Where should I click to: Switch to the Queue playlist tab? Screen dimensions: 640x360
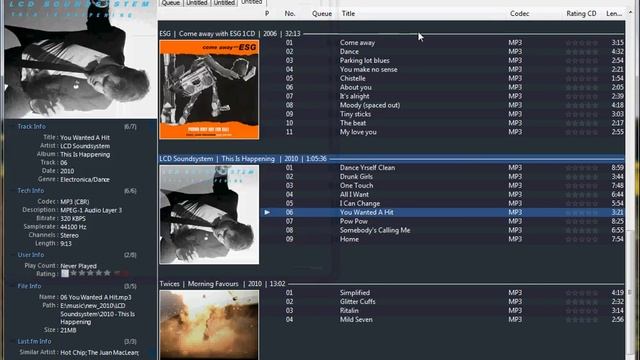pyautogui.click(x=171, y=3)
